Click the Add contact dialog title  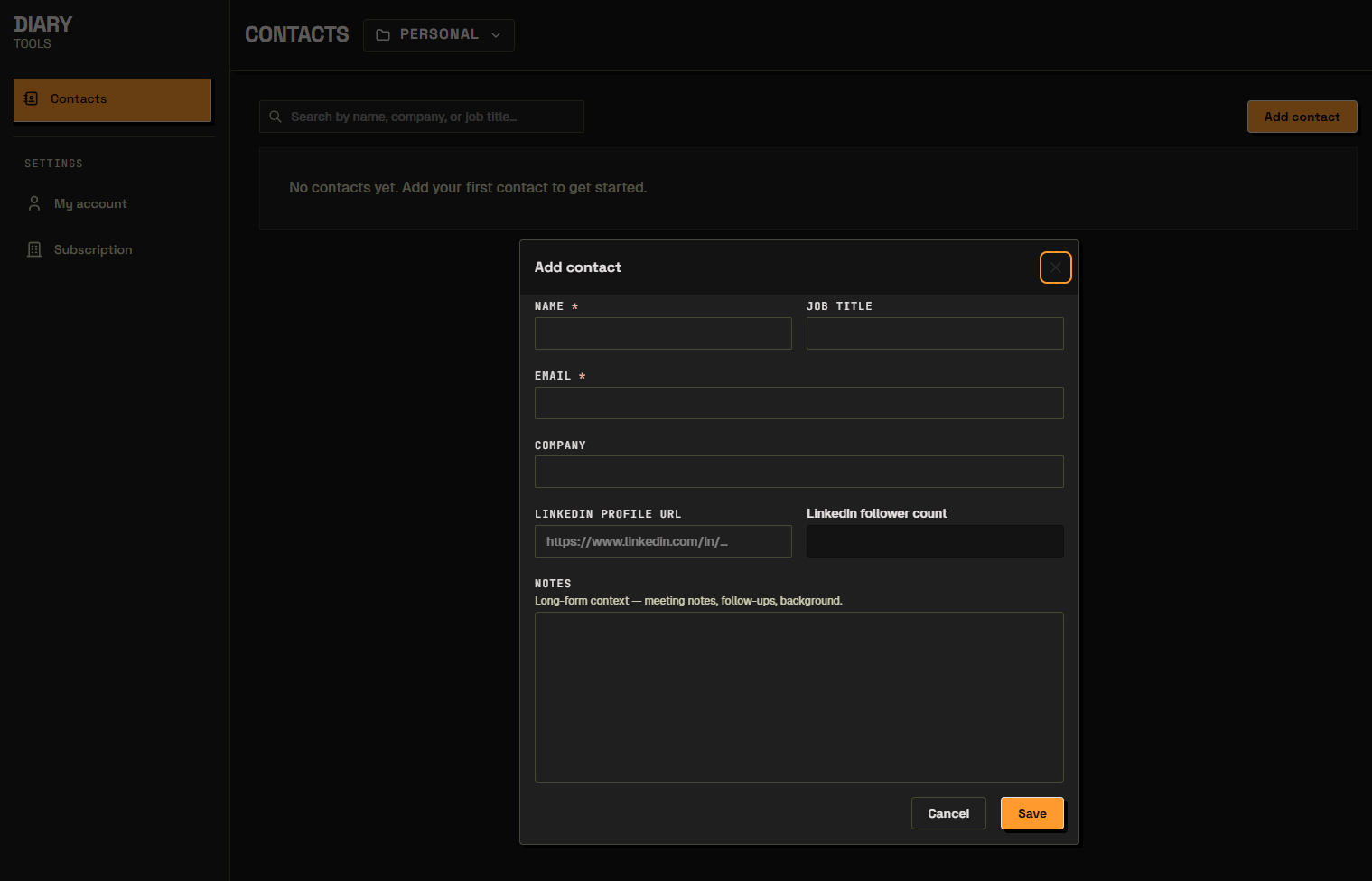578,267
